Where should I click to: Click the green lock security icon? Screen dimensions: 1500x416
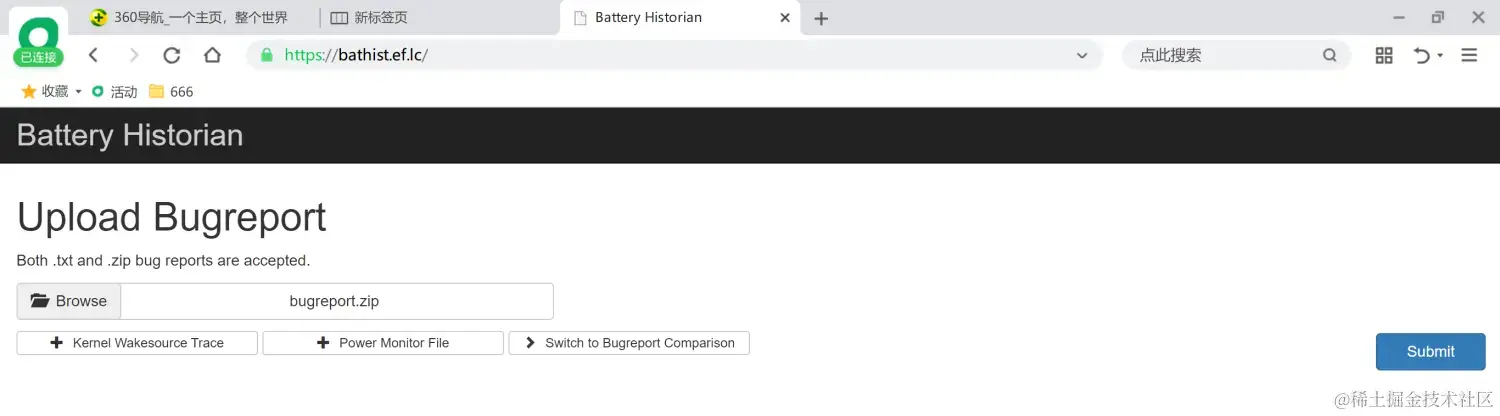(267, 56)
